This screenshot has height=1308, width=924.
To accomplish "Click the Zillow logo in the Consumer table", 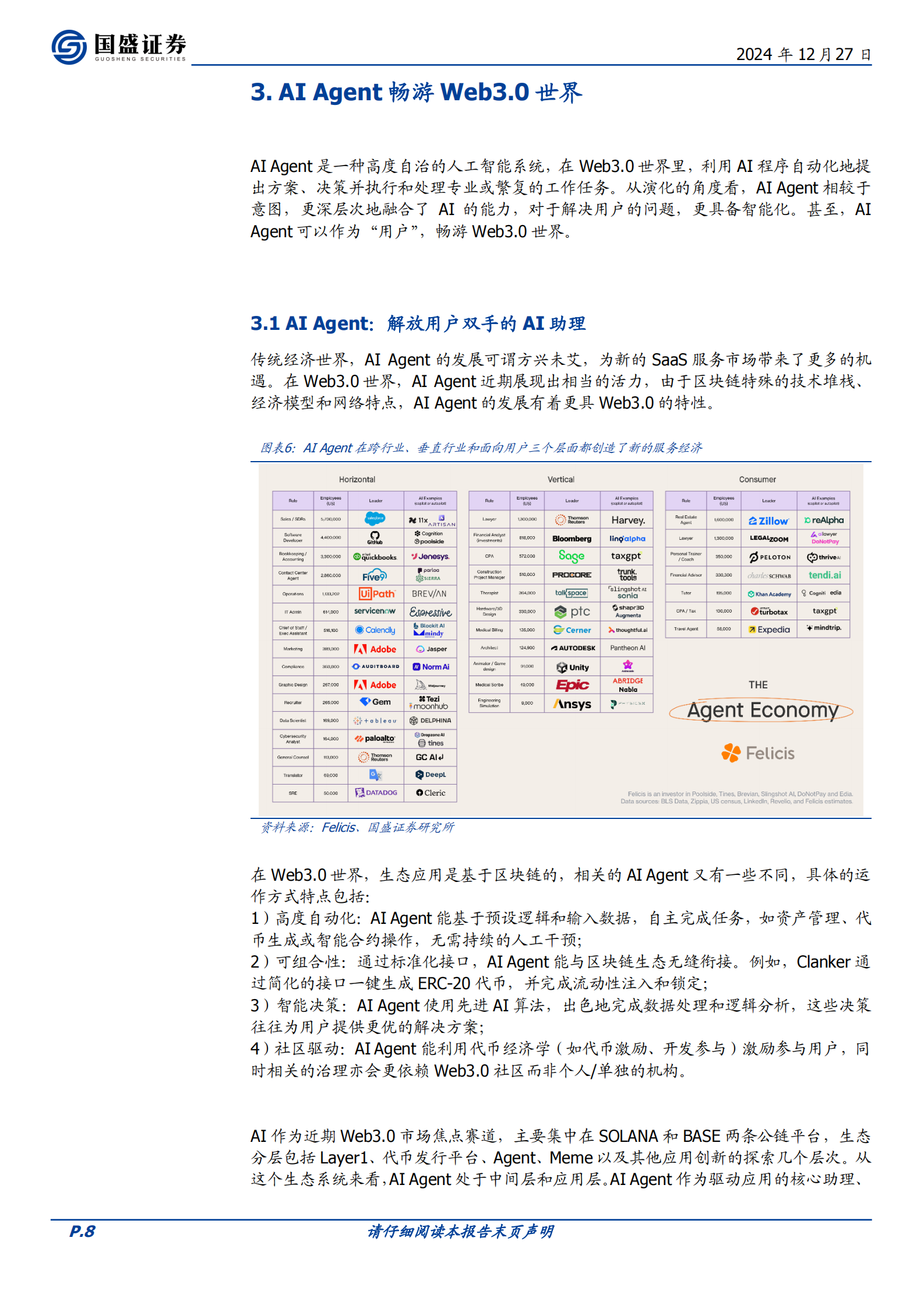I will coord(768,521).
